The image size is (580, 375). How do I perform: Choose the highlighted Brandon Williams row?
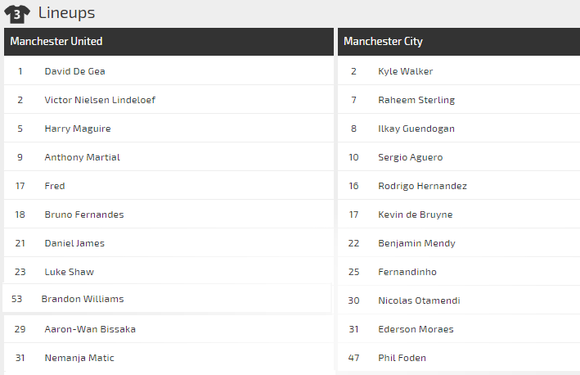click(167, 298)
